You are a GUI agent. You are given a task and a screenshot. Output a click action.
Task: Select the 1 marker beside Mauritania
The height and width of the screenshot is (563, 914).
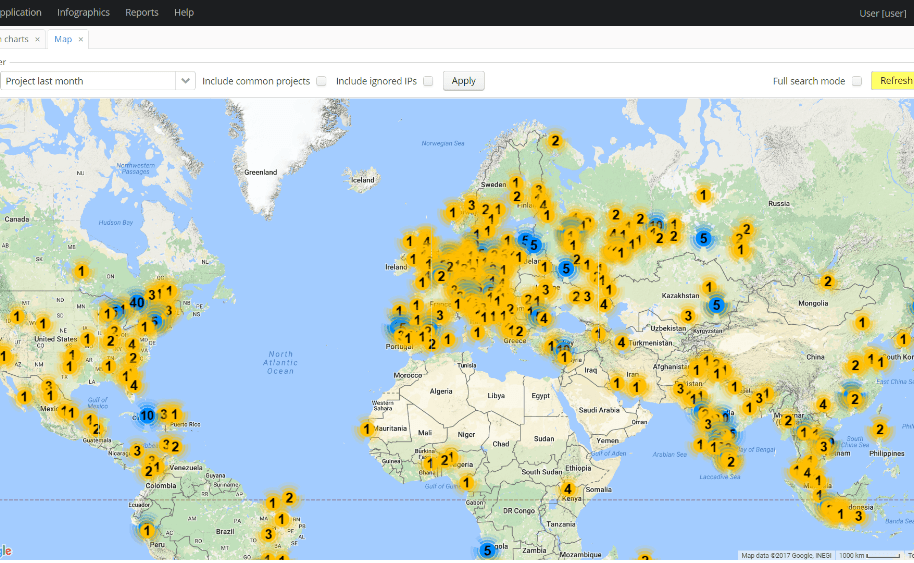[367, 430]
